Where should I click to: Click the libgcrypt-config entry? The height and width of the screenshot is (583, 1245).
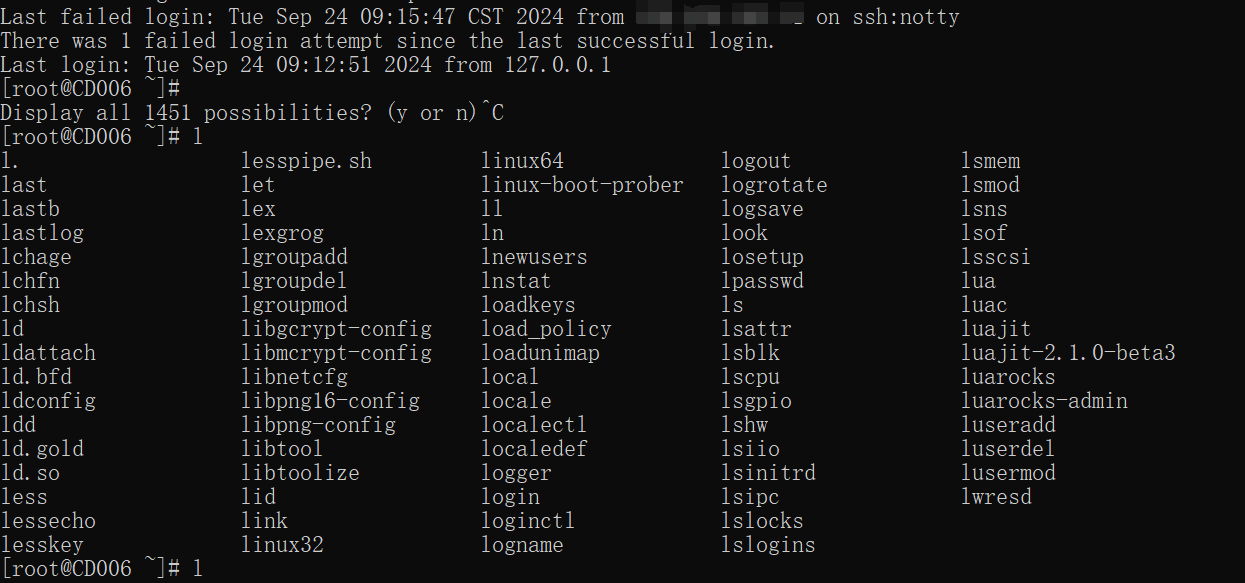pyautogui.click(x=337, y=329)
